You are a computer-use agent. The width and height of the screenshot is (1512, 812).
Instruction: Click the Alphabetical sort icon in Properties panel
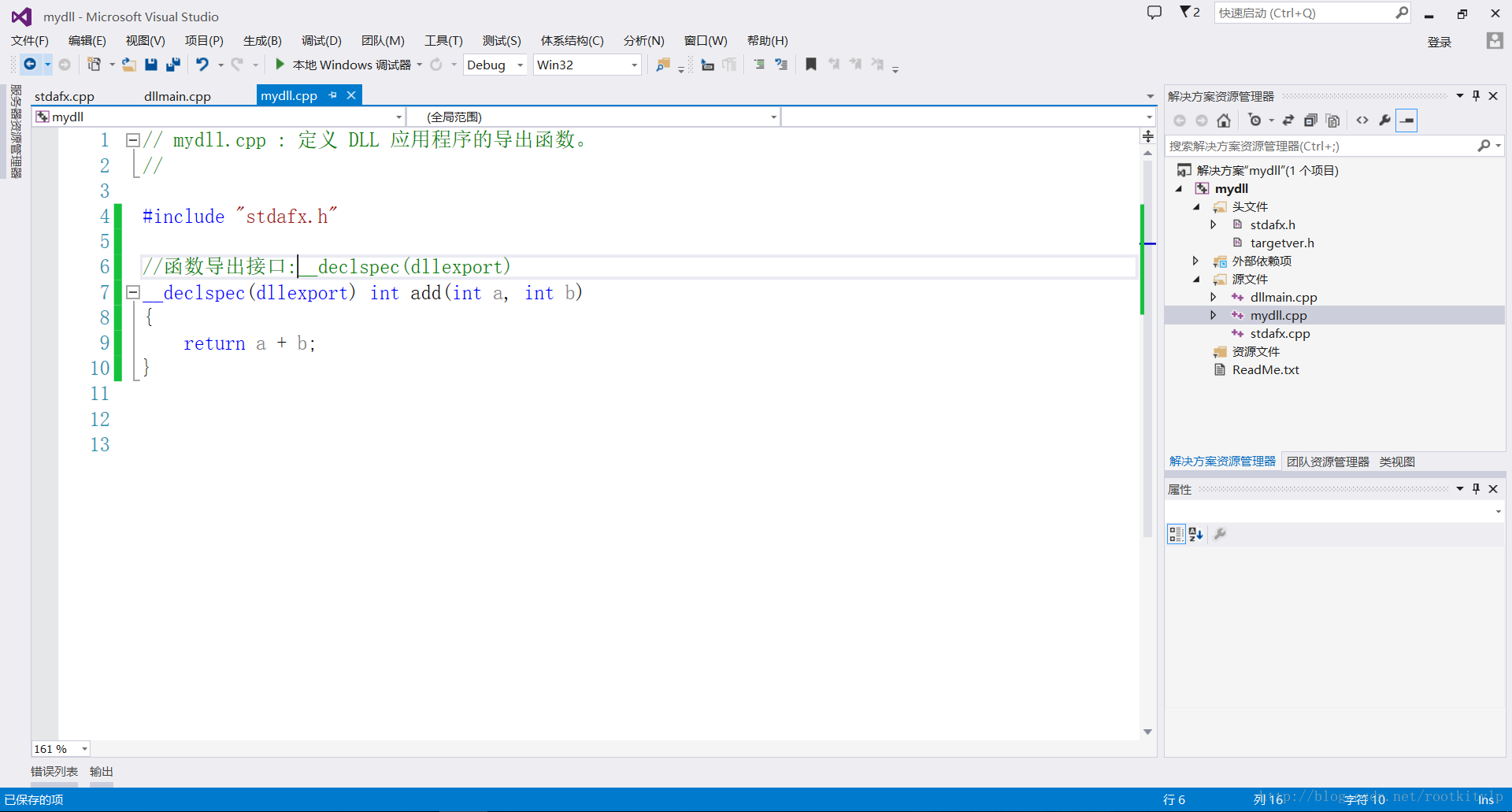[1196, 534]
